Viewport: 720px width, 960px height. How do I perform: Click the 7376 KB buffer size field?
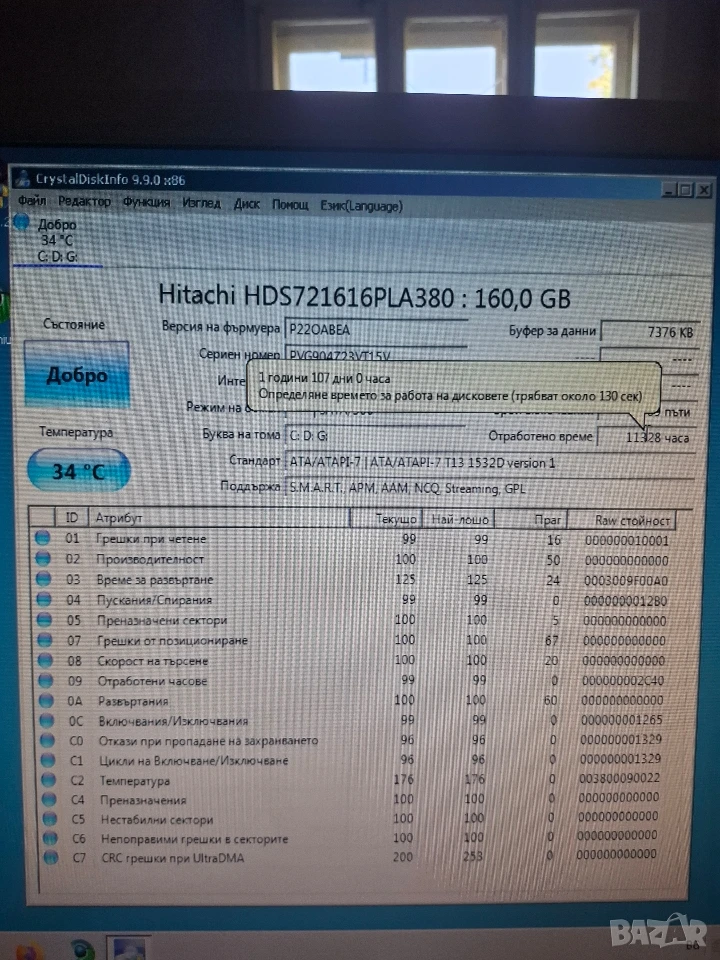coord(650,332)
